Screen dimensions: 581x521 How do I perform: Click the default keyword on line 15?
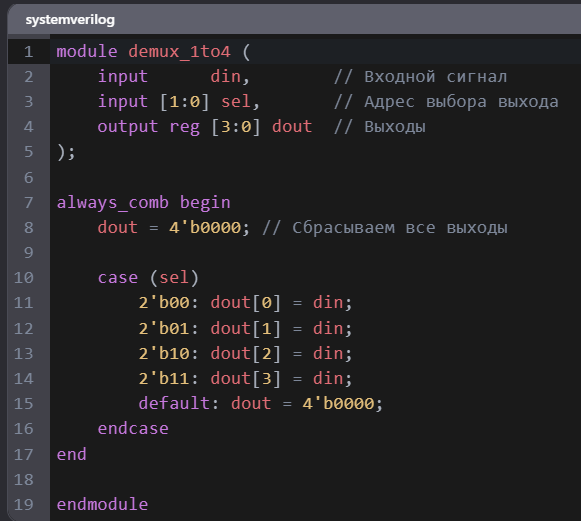174,404
